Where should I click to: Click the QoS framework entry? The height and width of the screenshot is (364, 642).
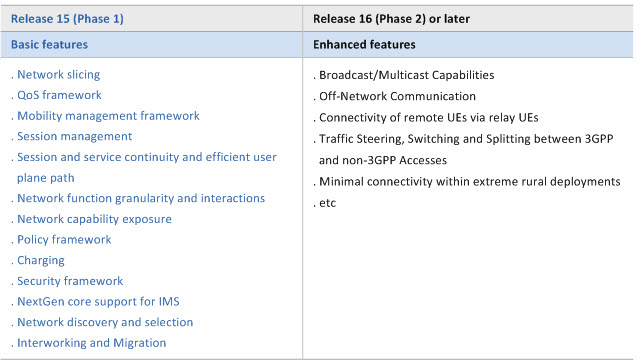click(59, 95)
